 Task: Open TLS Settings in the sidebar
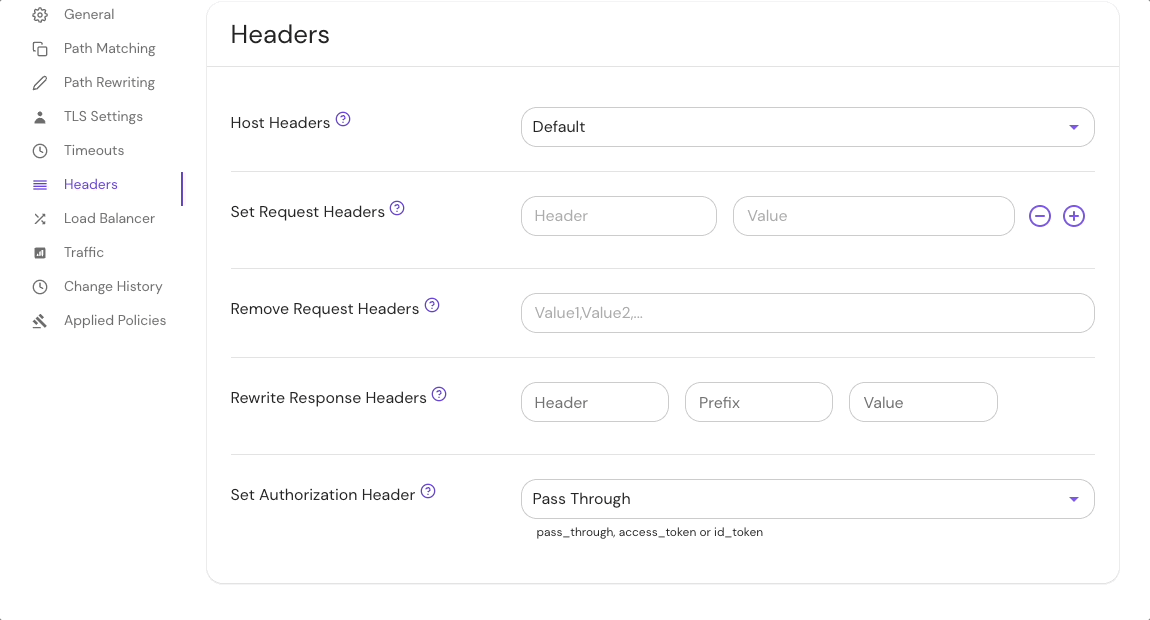103,117
